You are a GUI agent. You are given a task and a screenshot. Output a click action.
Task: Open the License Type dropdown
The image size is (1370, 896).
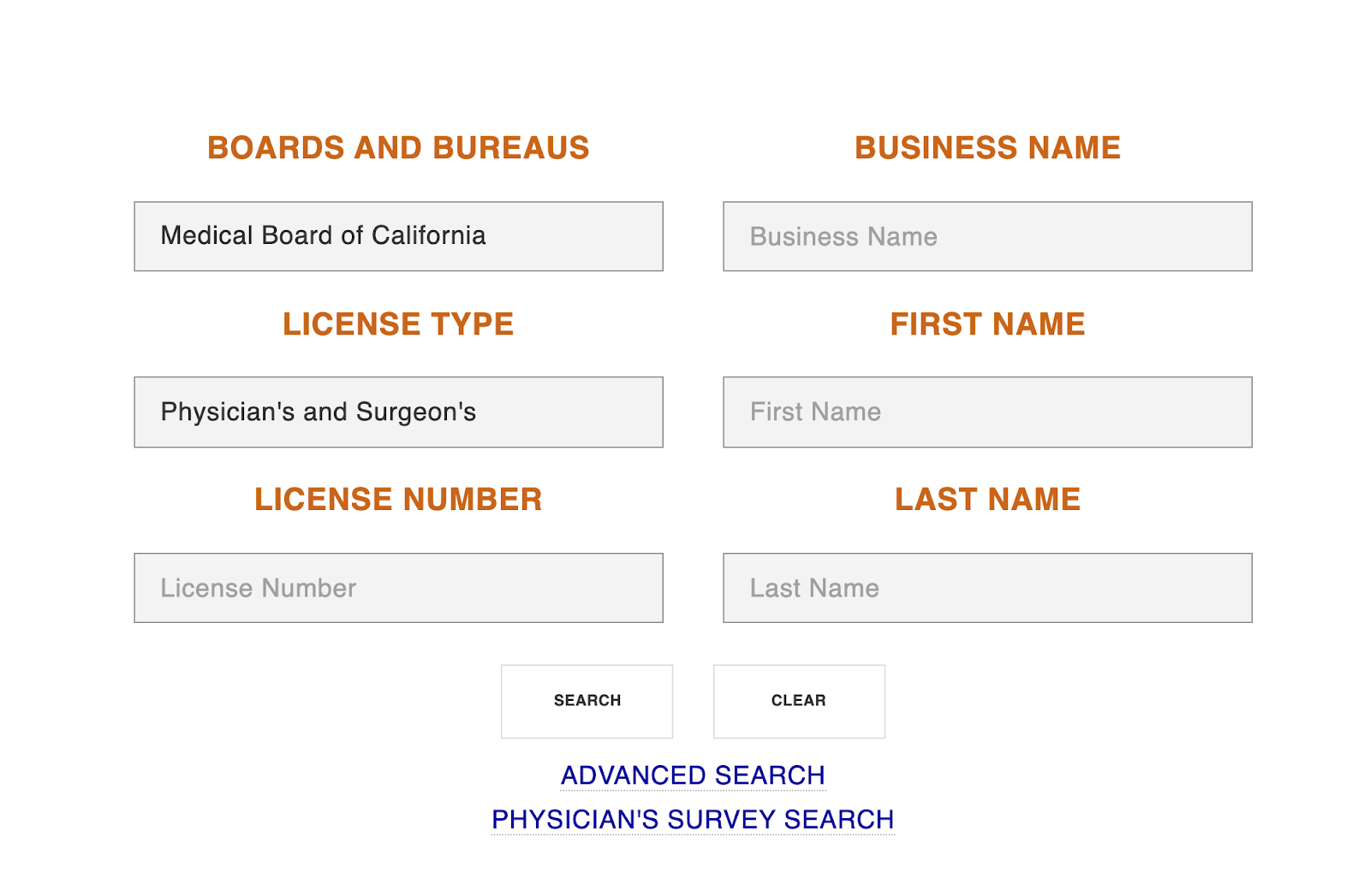tap(398, 412)
